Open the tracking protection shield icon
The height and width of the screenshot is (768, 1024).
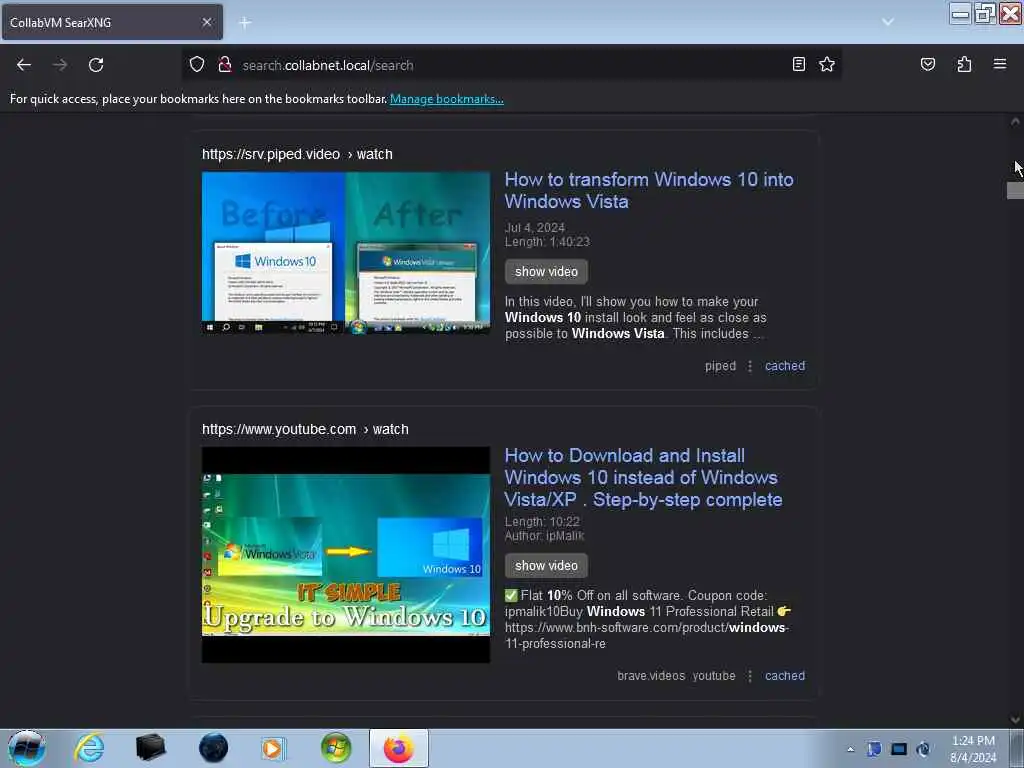(x=197, y=64)
